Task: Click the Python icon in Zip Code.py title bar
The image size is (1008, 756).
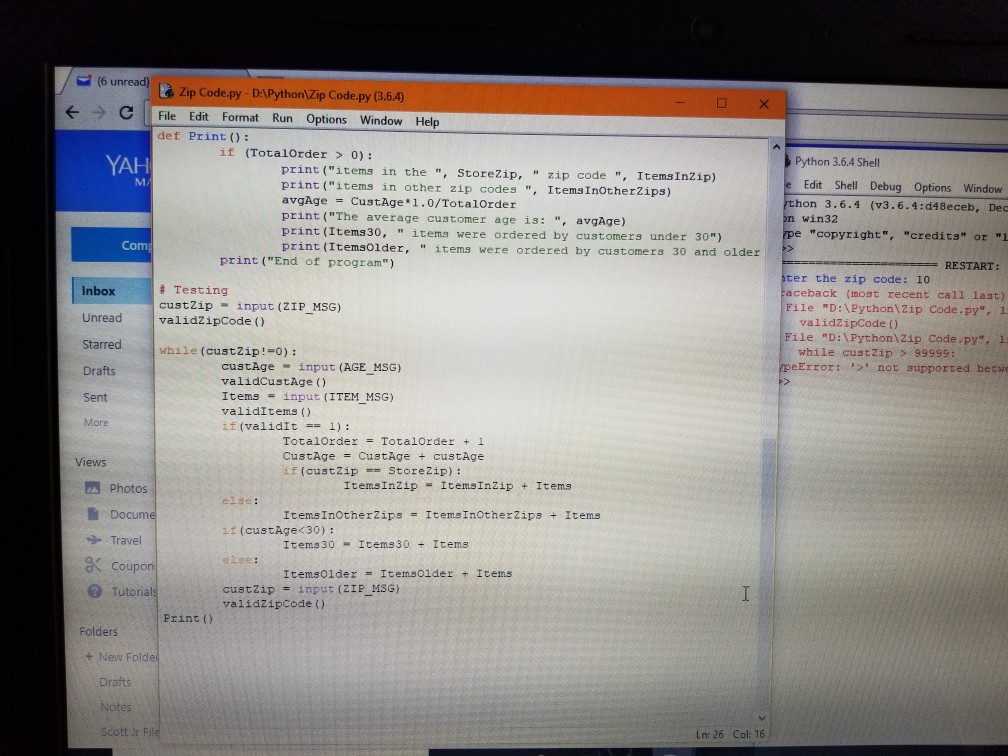Action: coord(167,90)
